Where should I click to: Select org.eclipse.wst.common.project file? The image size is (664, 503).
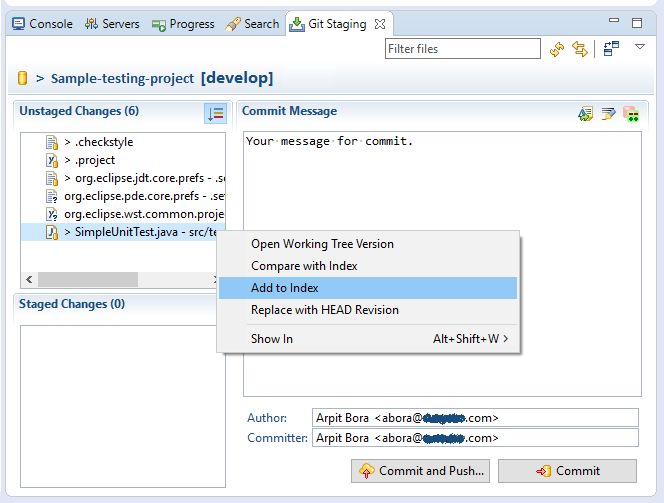pyautogui.click(x=123, y=214)
